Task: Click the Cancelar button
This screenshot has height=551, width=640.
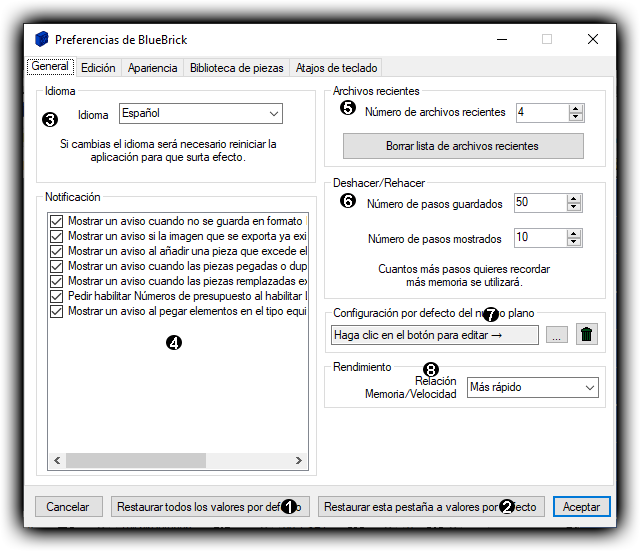Action: click(x=68, y=507)
